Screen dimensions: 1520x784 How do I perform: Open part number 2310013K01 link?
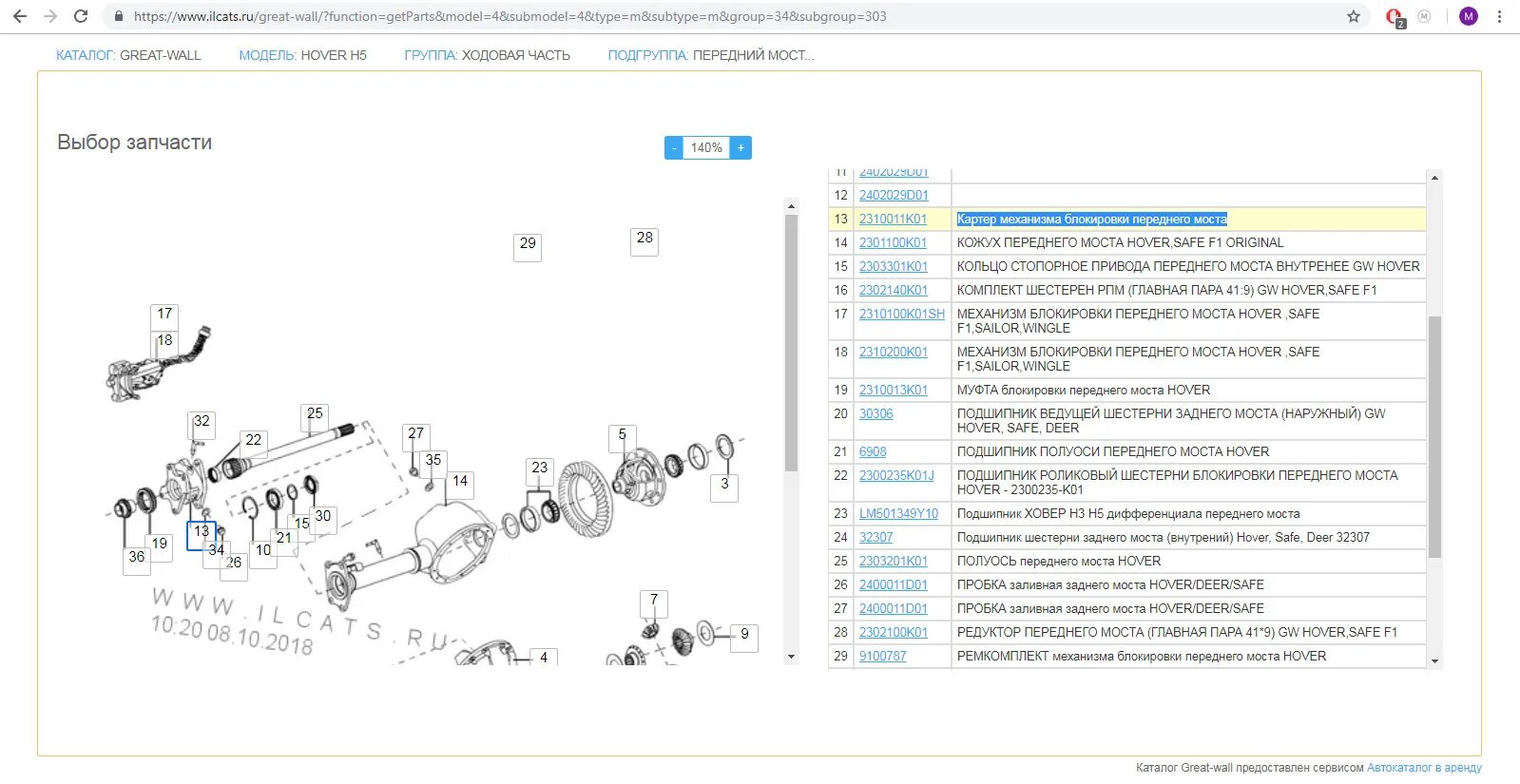point(894,390)
